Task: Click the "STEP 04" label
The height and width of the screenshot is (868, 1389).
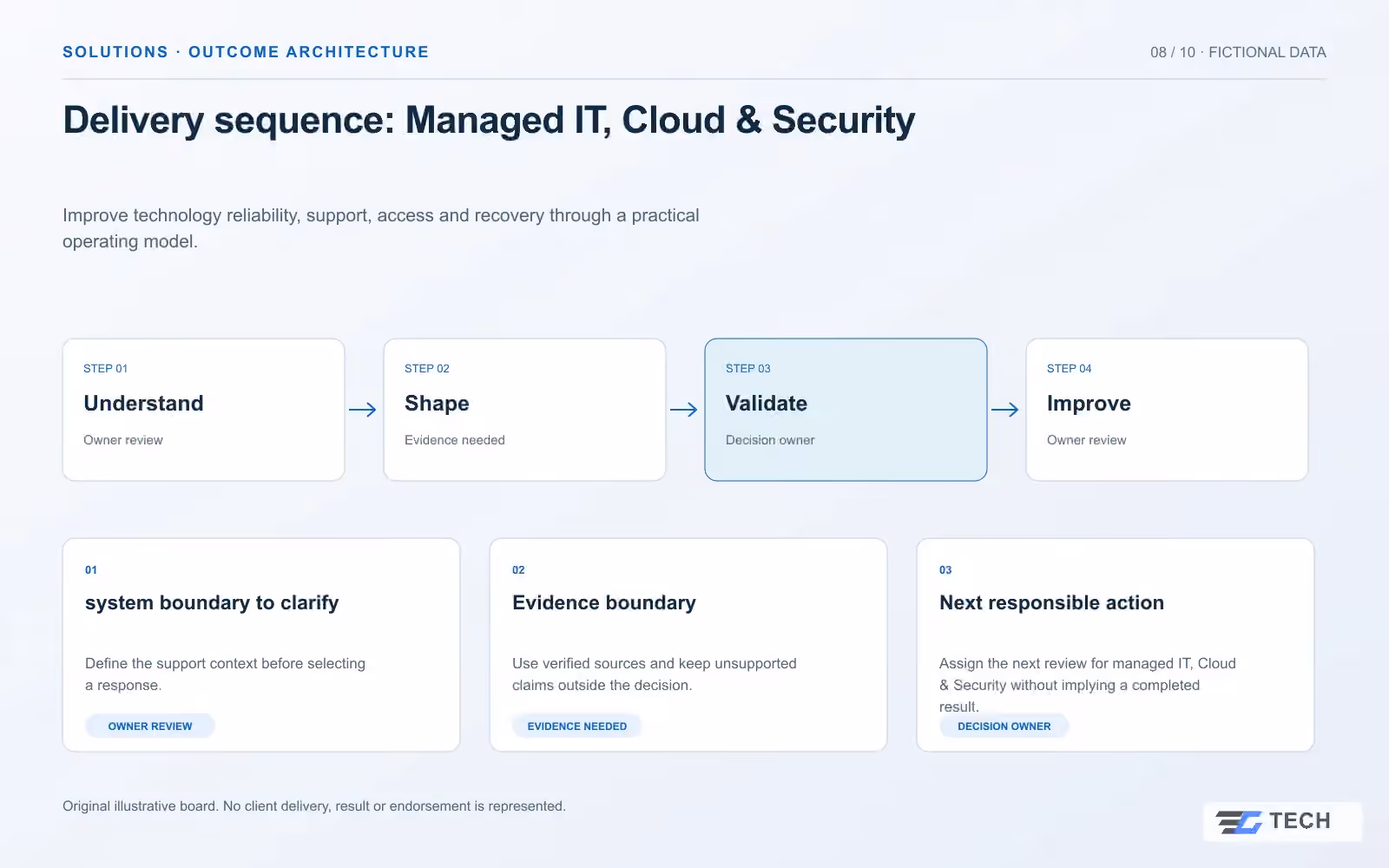Action: (x=1070, y=368)
